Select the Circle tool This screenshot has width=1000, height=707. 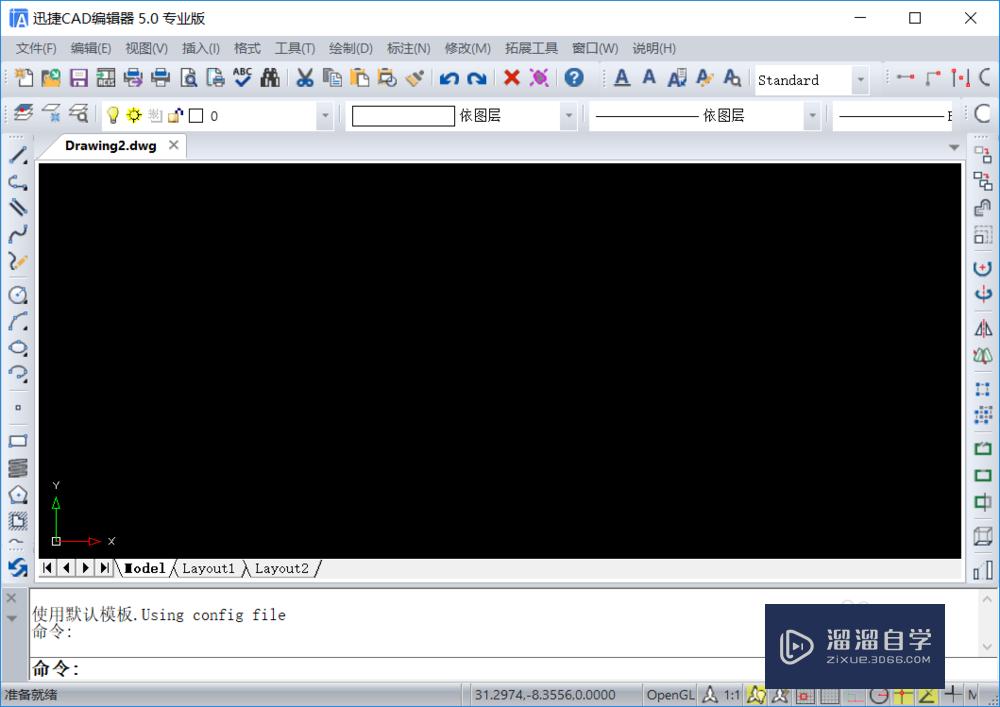tap(15, 295)
